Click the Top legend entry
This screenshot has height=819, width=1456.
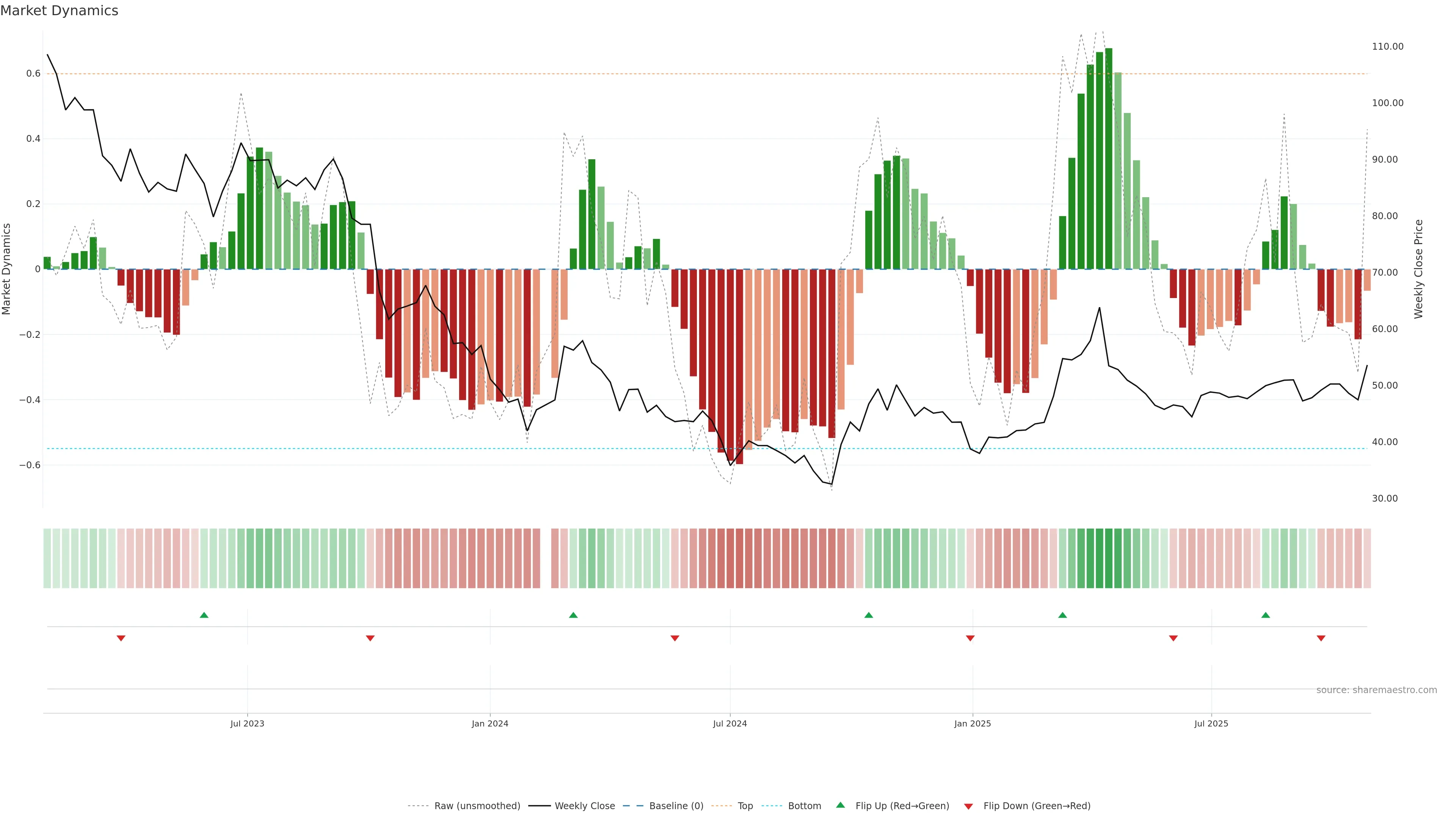tap(745, 806)
